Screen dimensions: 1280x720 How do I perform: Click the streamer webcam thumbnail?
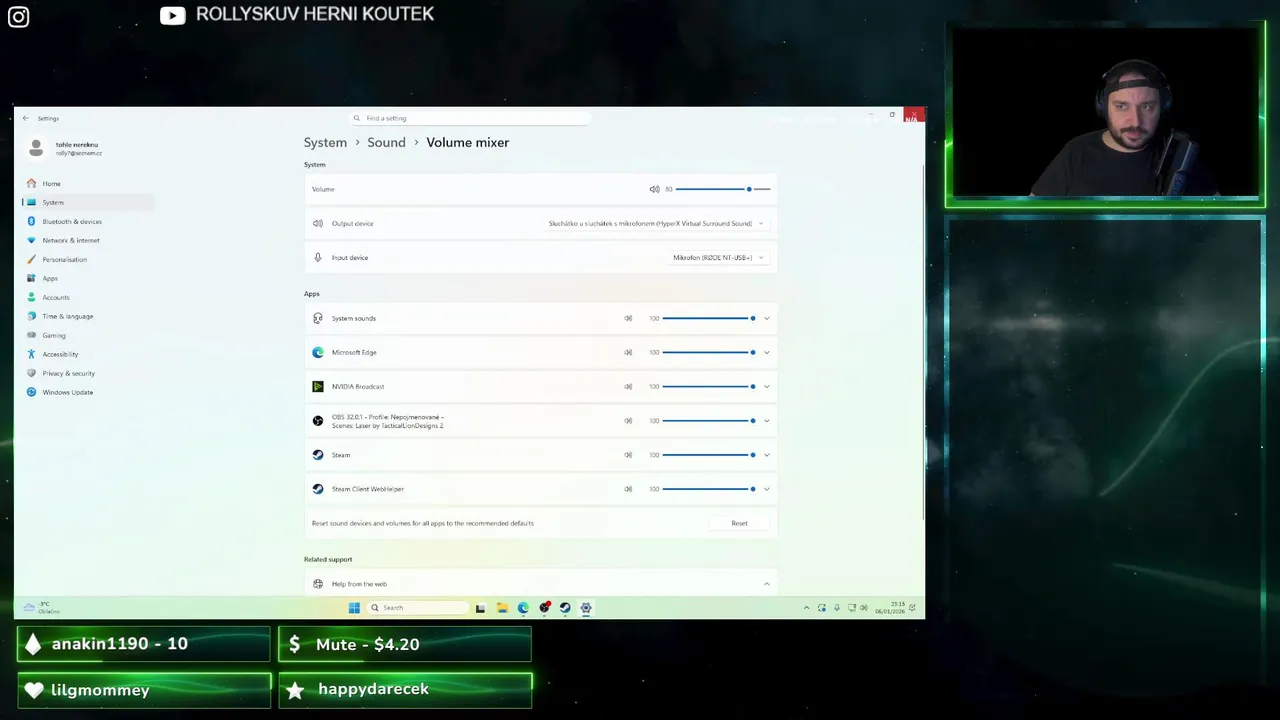(x=1105, y=110)
